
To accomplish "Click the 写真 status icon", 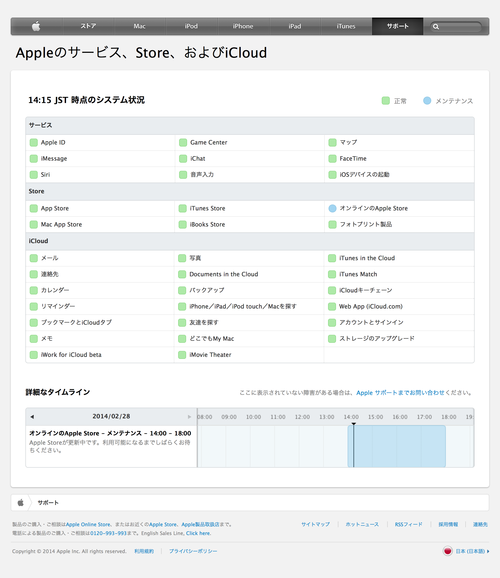I will pos(182,258).
